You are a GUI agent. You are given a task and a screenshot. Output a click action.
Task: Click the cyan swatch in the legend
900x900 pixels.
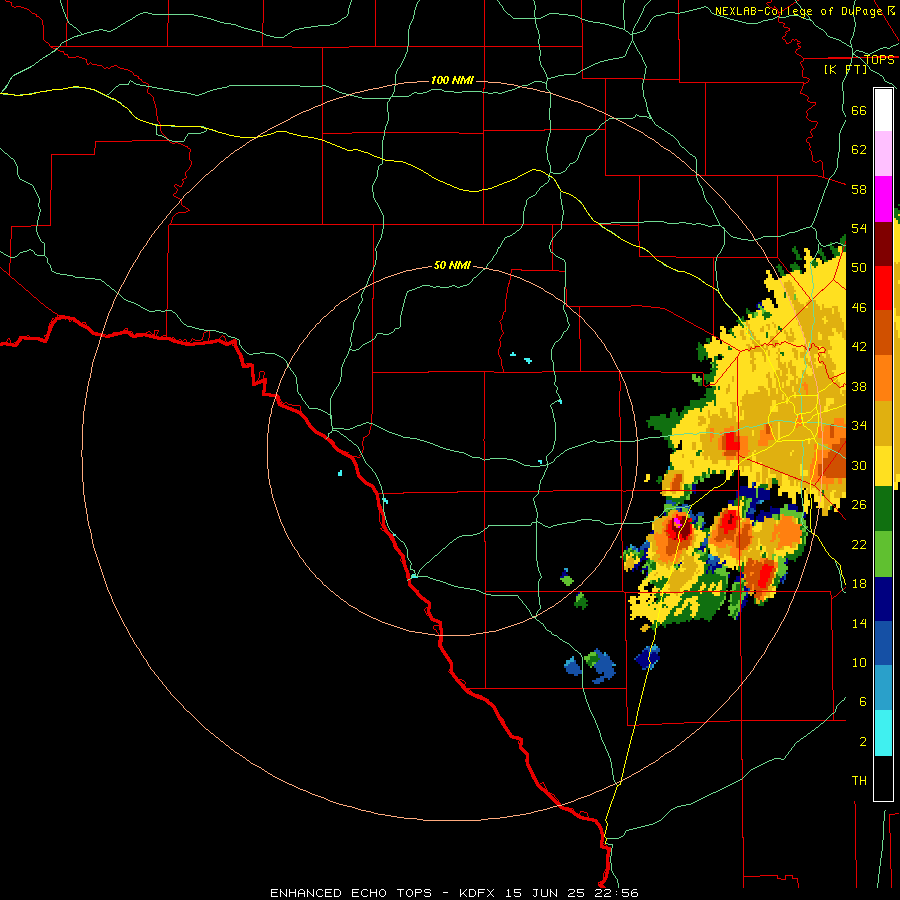coord(883,733)
